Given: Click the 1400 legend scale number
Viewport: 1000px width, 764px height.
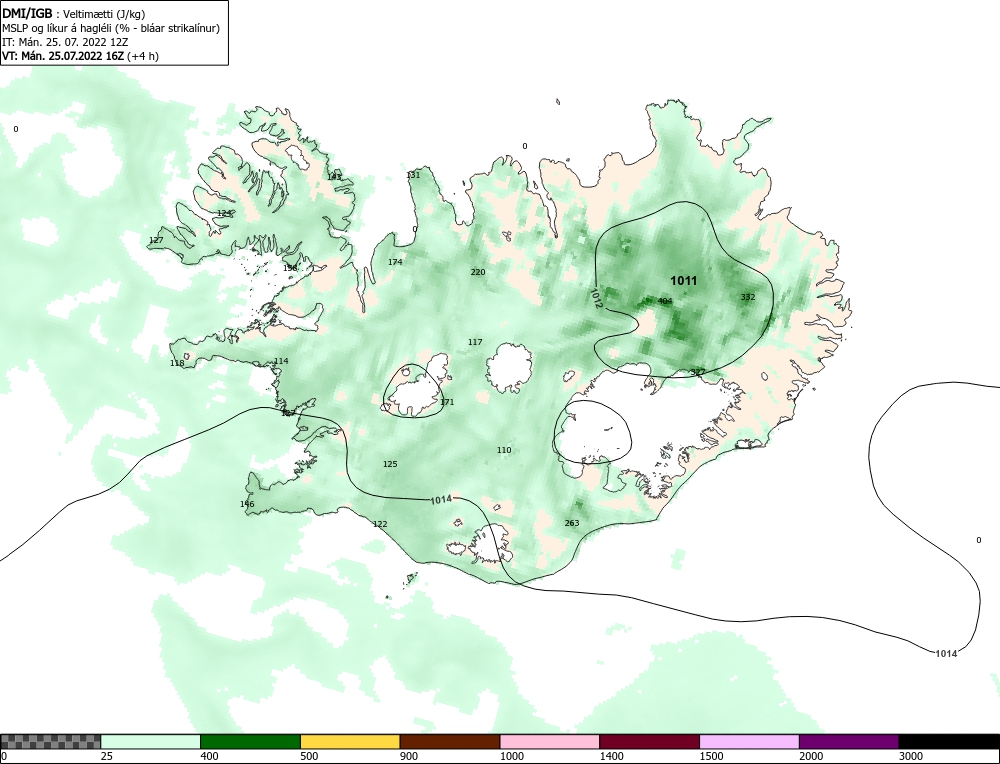Looking at the screenshot, I should click(x=610, y=756).
